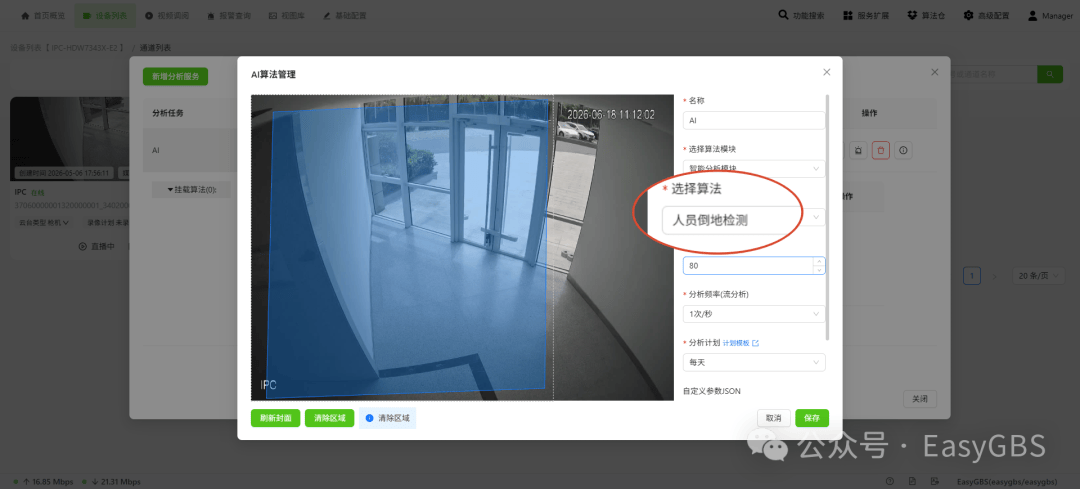Click the info tip 清除区域
This screenshot has width=1080, height=489.
(x=388, y=418)
